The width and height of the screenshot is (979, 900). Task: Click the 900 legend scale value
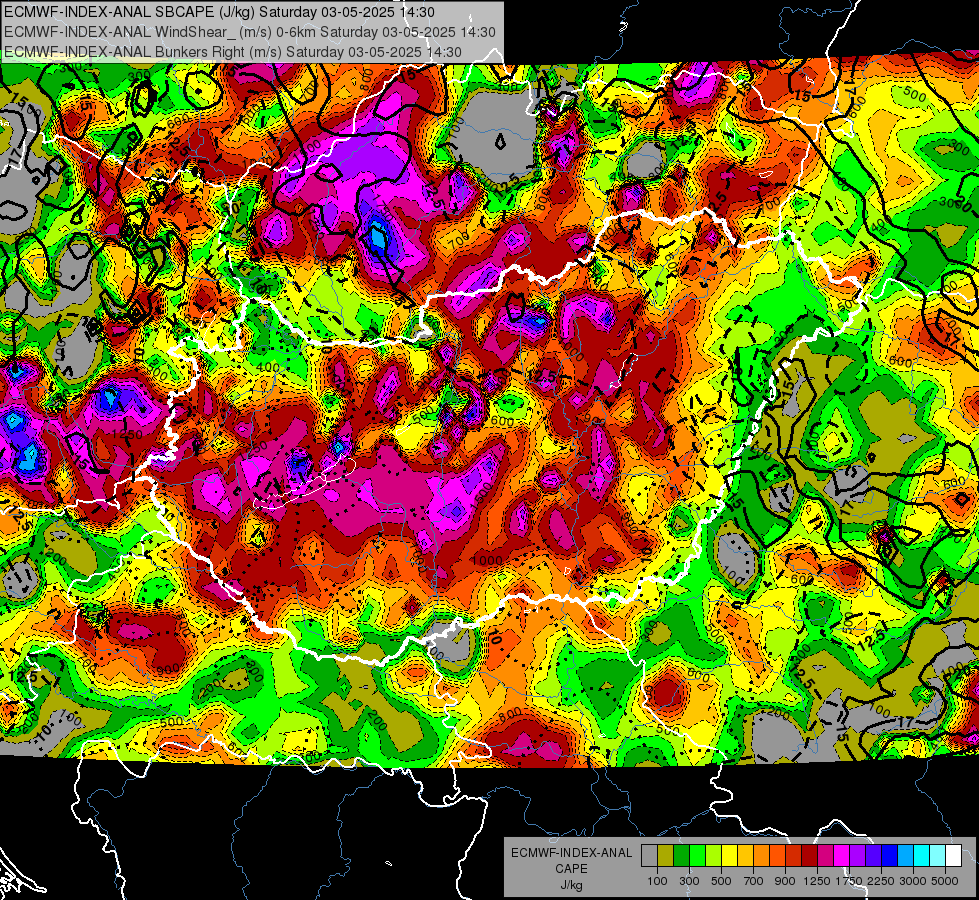785,881
